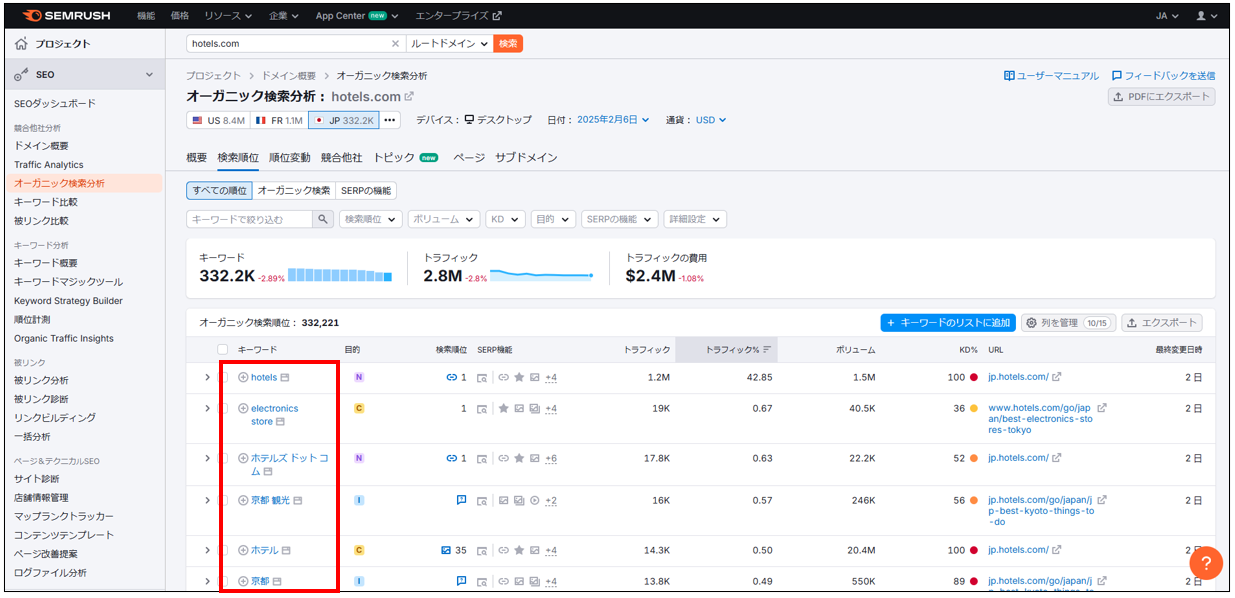Expand the 京都 観光 keyword row
The height and width of the screenshot is (598, 1235).
[208, 500]
